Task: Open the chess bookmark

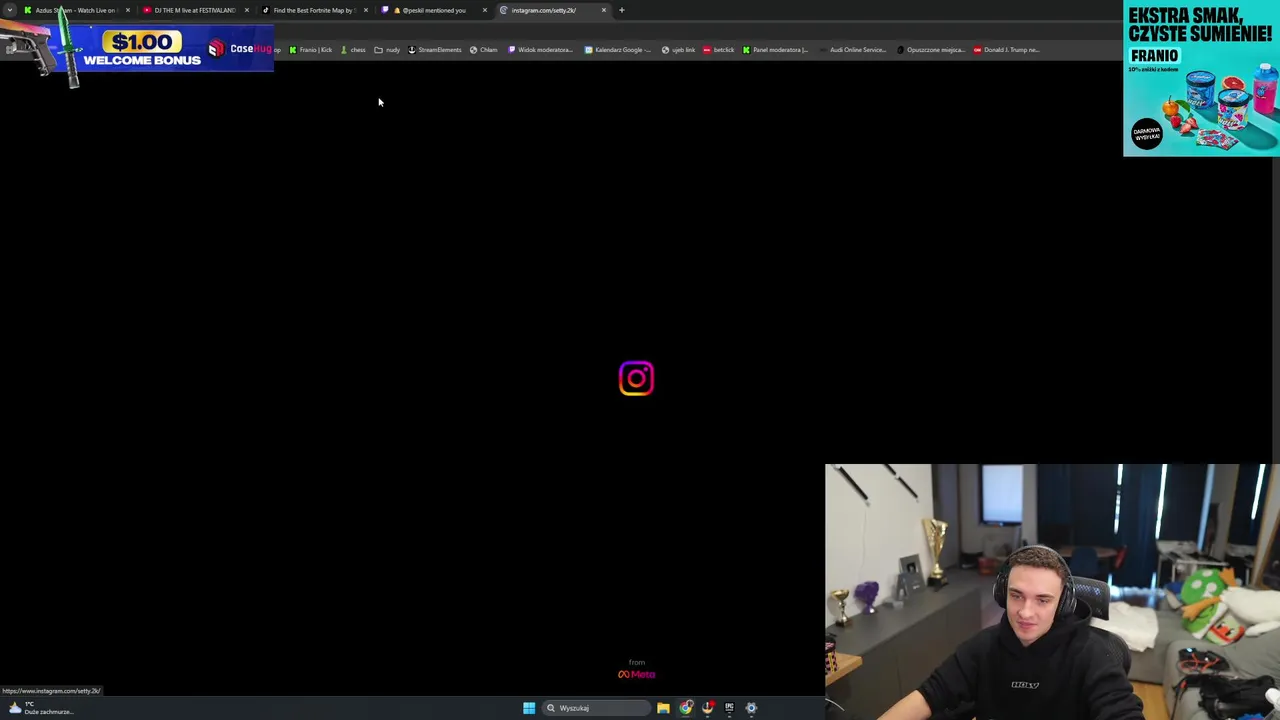Action: click(353, 50)
